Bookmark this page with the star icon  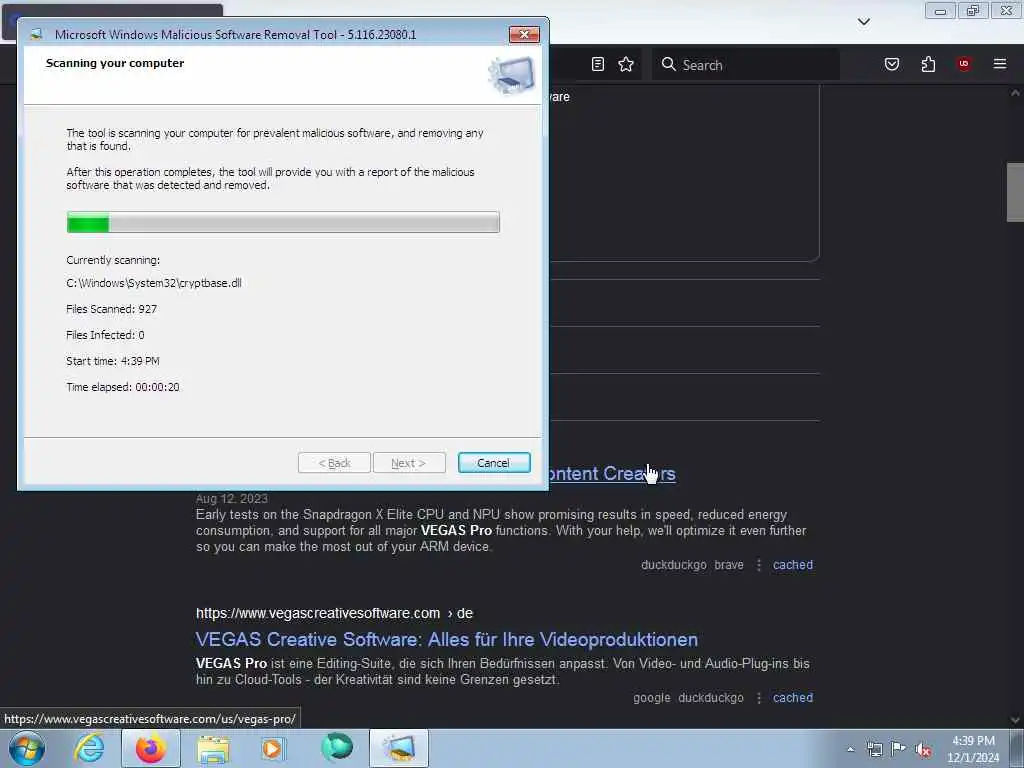pos(626,64)
